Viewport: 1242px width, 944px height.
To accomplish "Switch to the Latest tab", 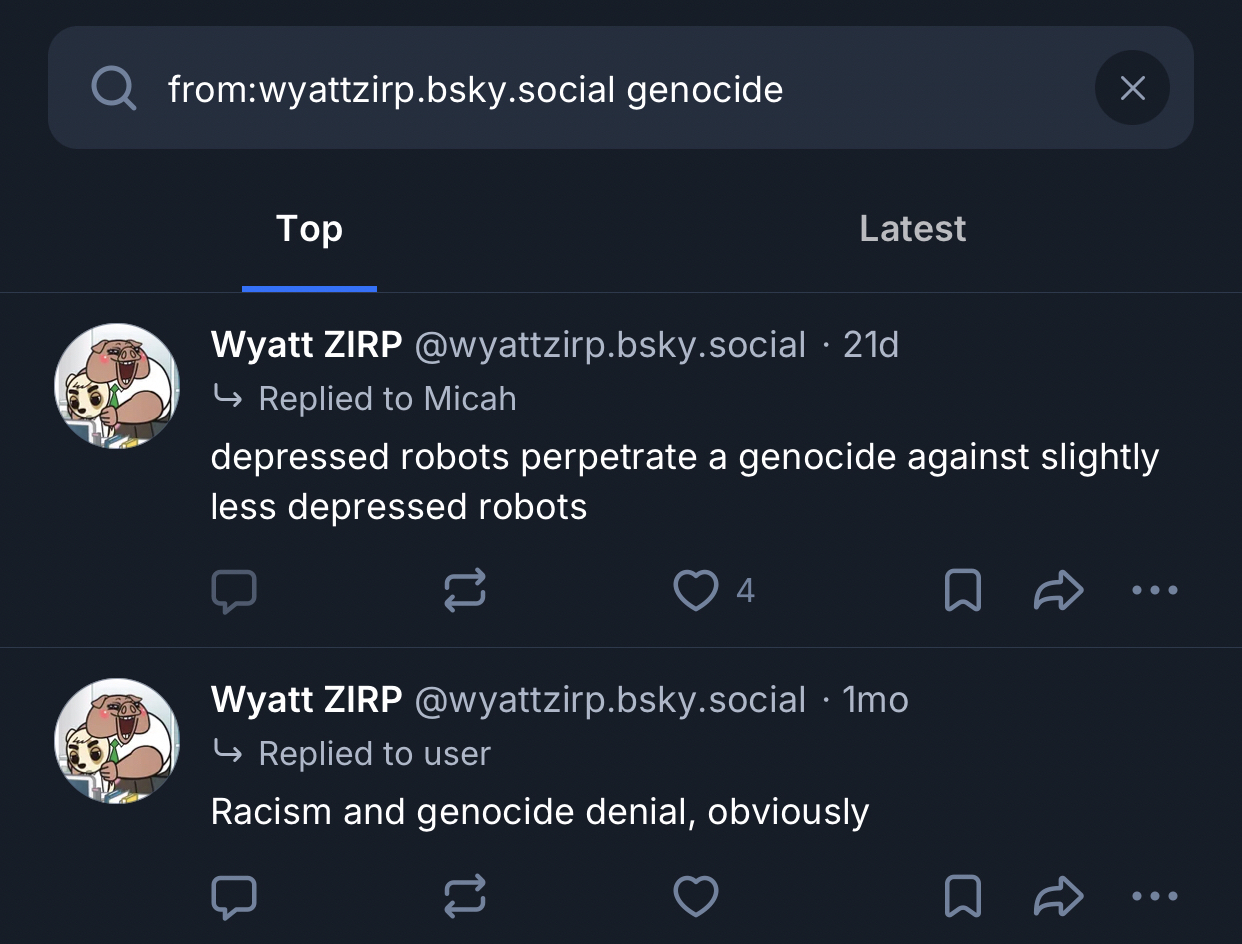I will [912, 229].
